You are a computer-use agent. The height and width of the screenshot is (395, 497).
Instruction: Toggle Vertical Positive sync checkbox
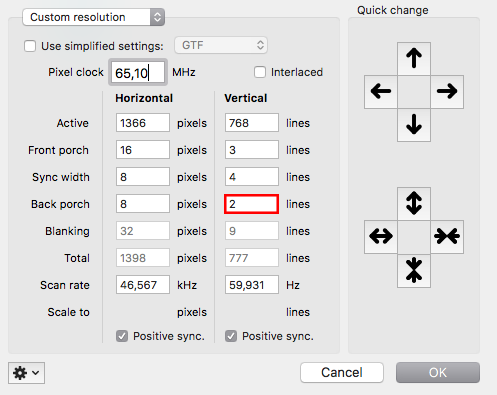tap(231, 336)
